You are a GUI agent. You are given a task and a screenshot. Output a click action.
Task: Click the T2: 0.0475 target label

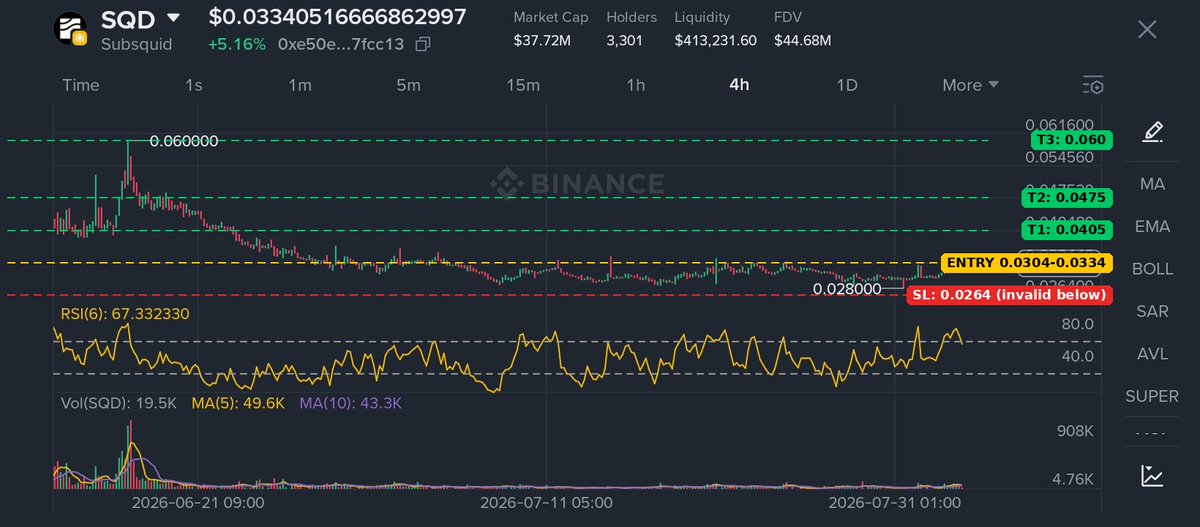[x=1066, y=198]
